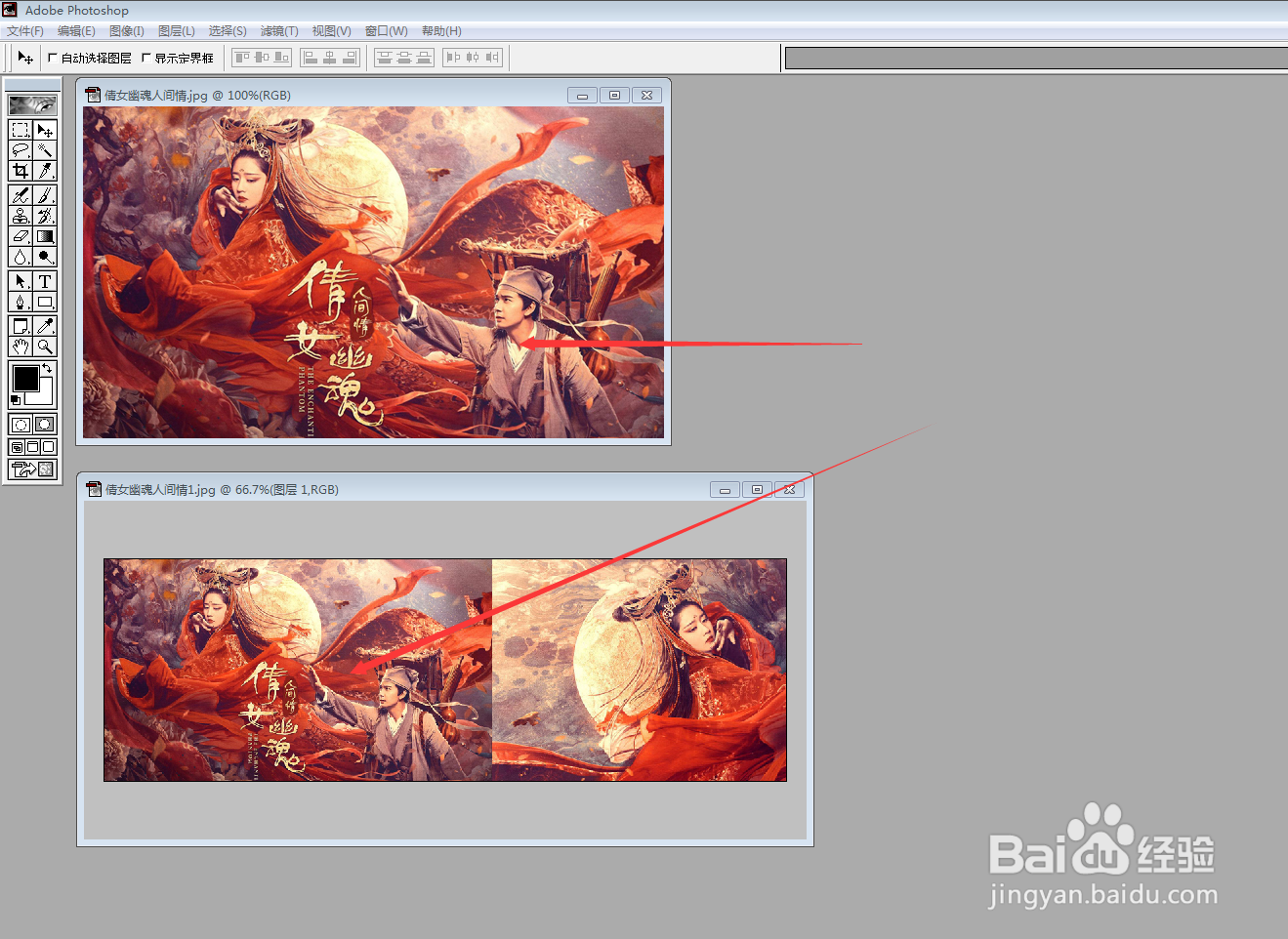1288x939 pixels.
Task: Select the History Brush tool
Action: [45, 216]
